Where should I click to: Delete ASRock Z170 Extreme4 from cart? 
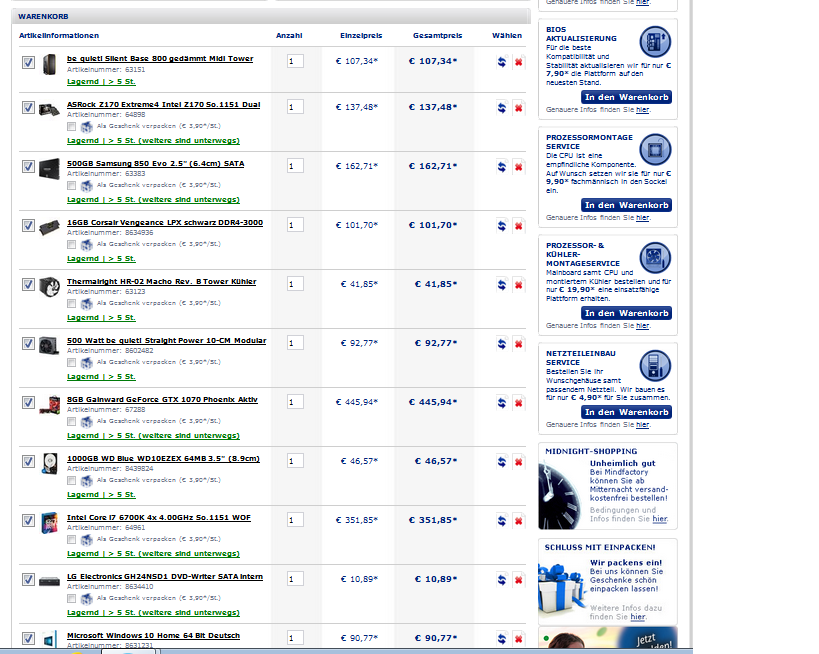pos(518,108)
